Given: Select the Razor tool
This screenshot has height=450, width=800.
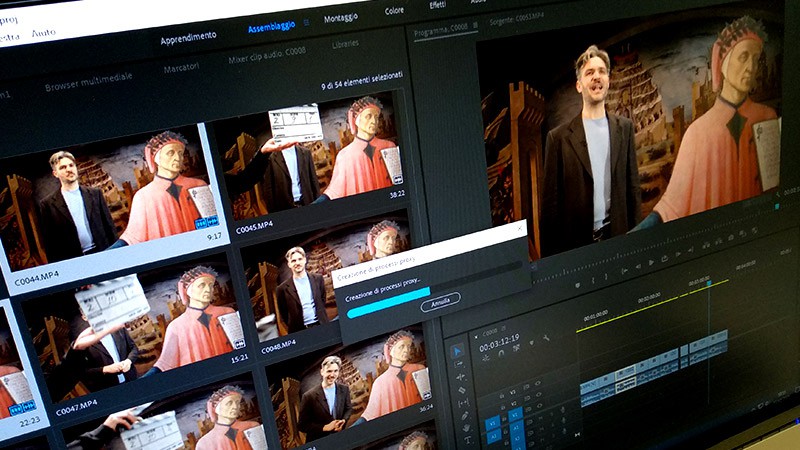Looking at the screenshot, I should (462, 390).
